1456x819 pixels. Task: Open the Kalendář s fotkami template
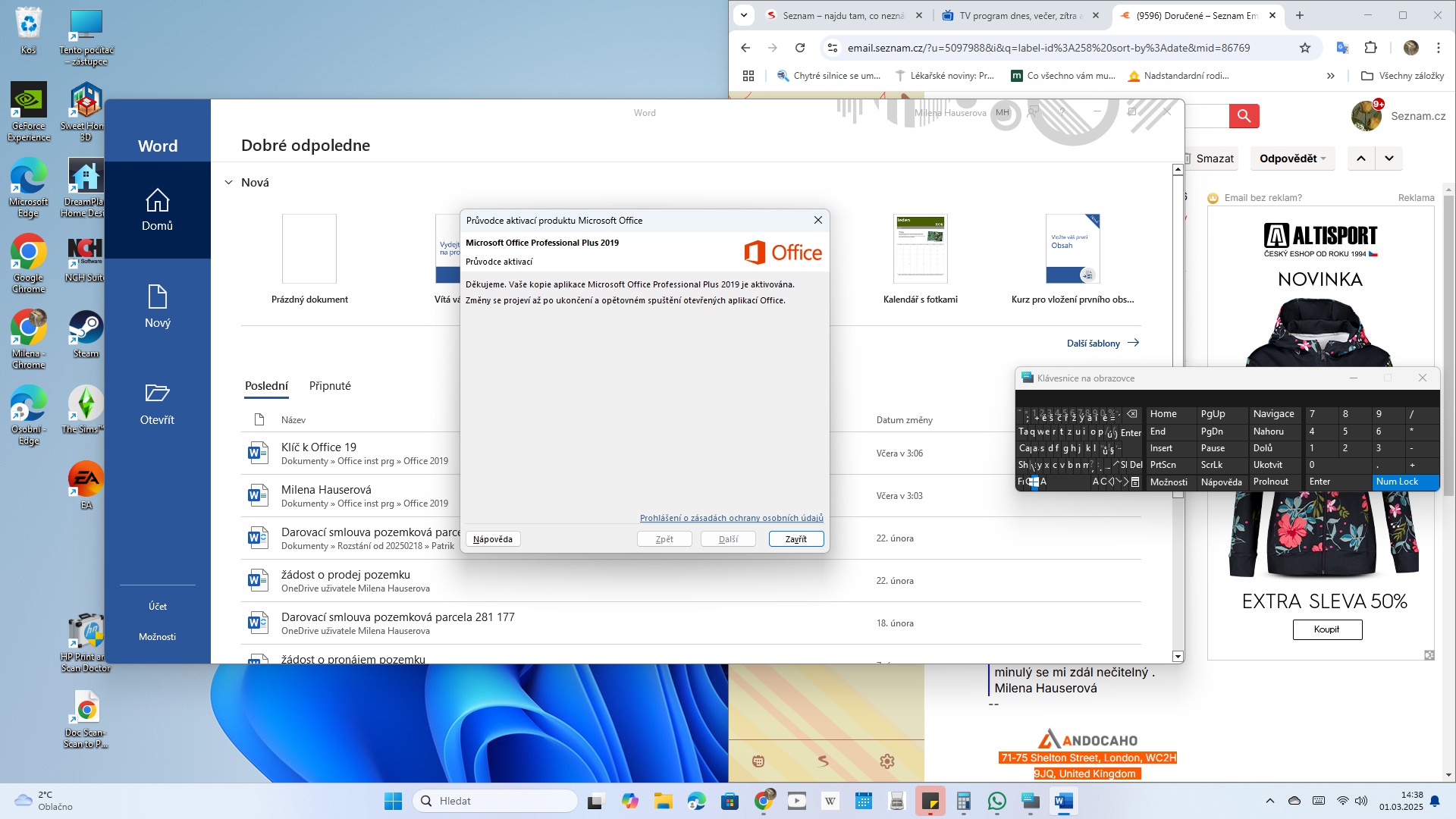tap(921, 259)
